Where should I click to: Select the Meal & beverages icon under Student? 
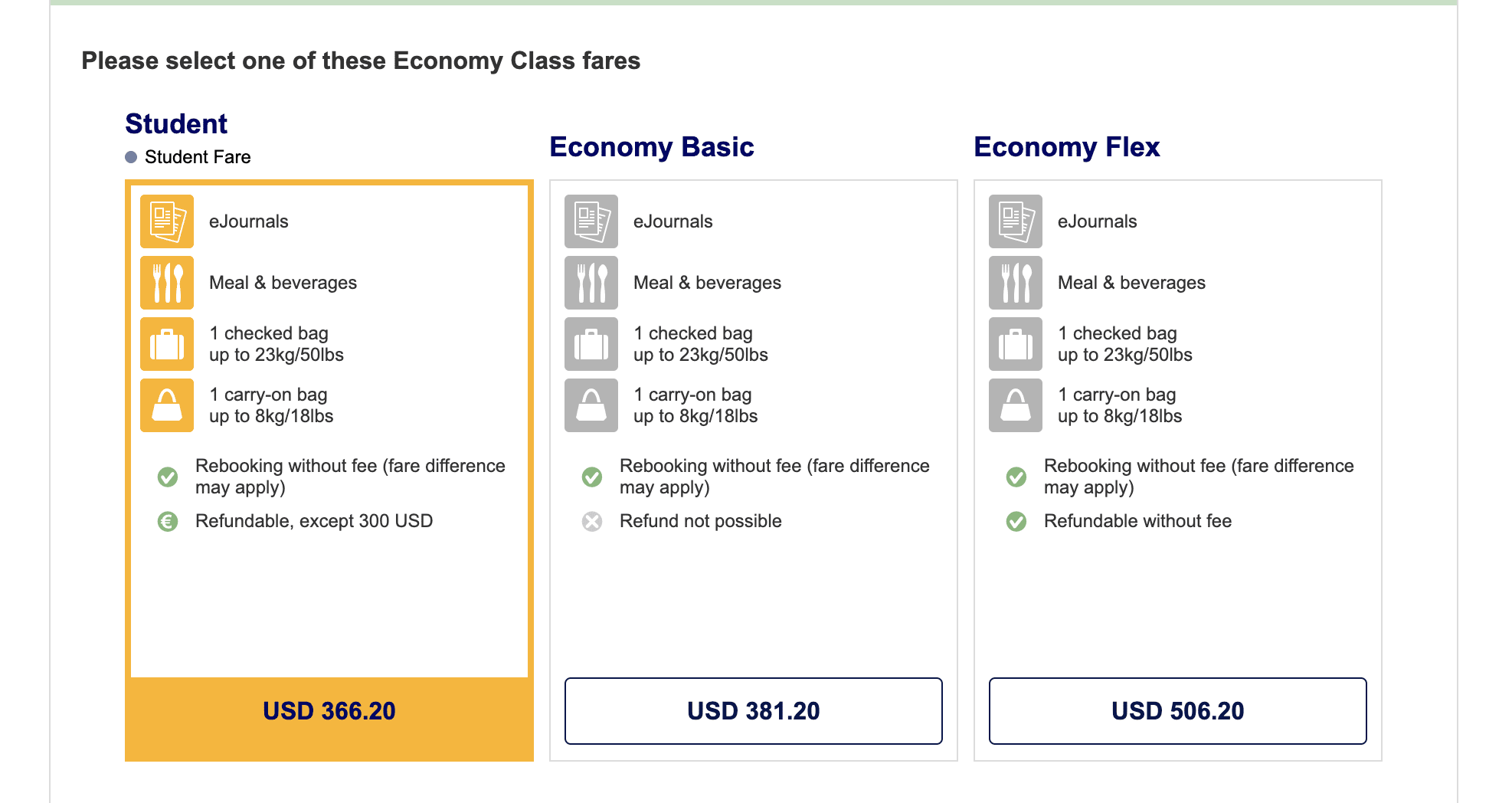click(x=166, y=282)
